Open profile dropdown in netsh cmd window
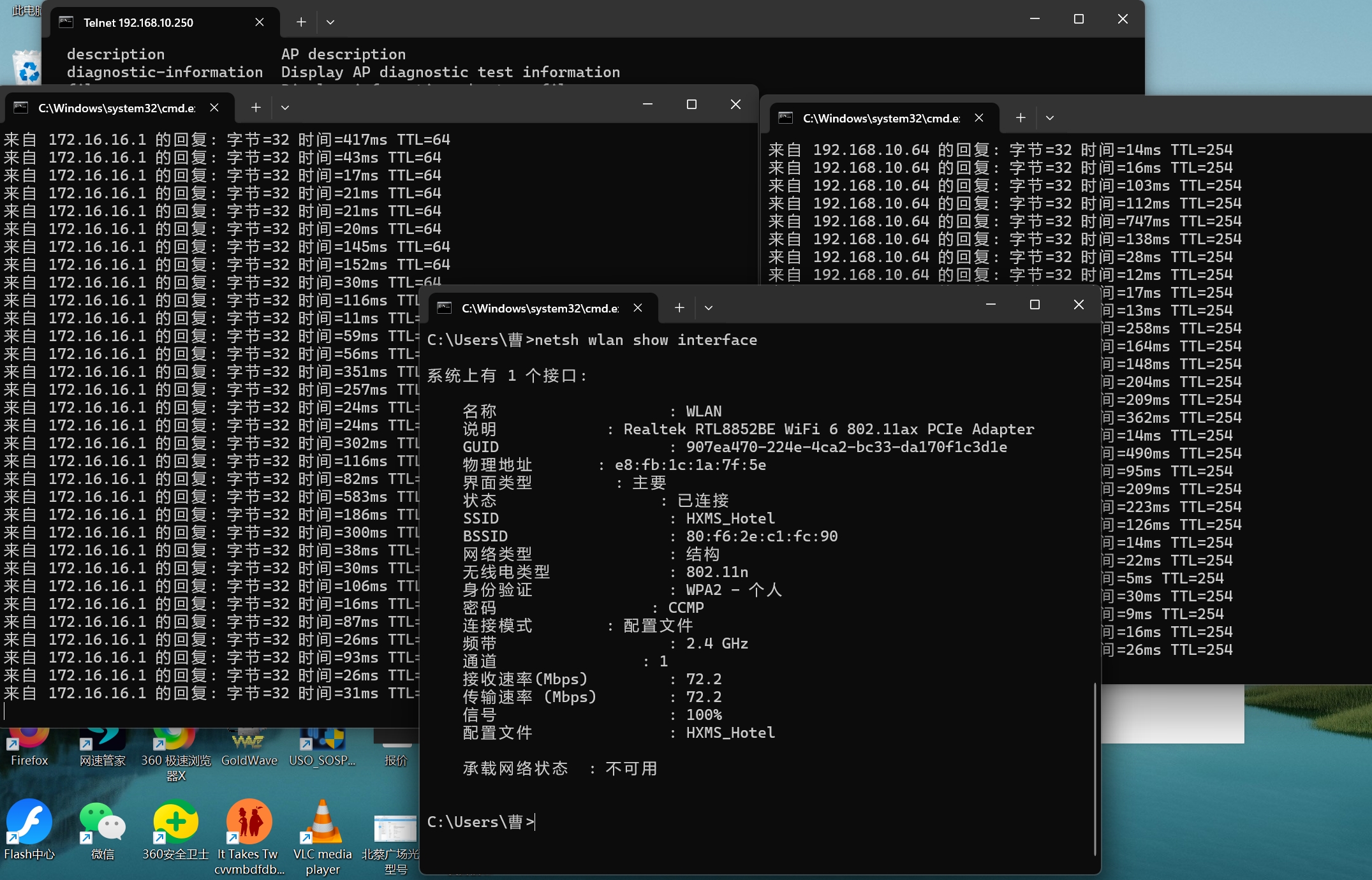Viewport: 1372px width, 880px height. tap(709, 308)
